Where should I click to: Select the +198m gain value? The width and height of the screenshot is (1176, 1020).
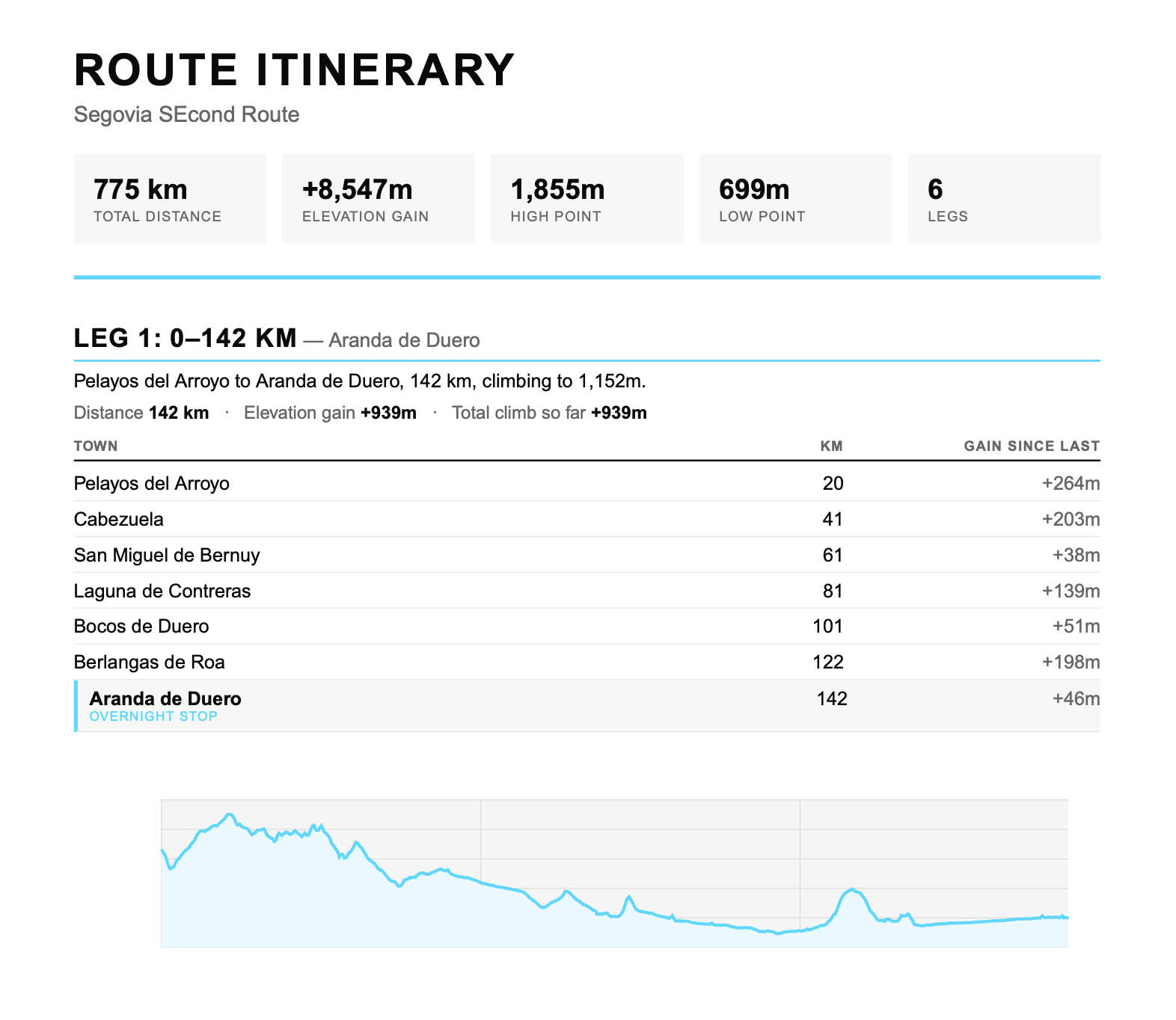click(1071, 663)
